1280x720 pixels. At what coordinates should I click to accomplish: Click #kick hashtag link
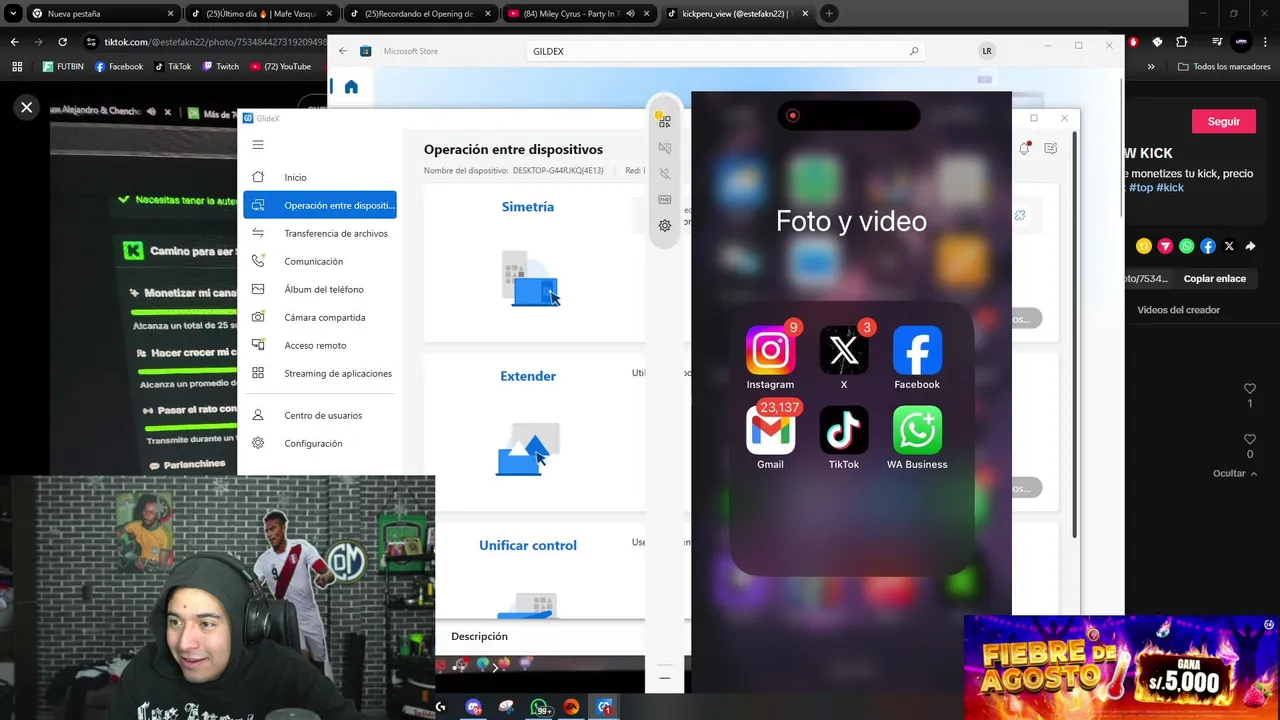pyautogui.click(x=1170, y=187)
